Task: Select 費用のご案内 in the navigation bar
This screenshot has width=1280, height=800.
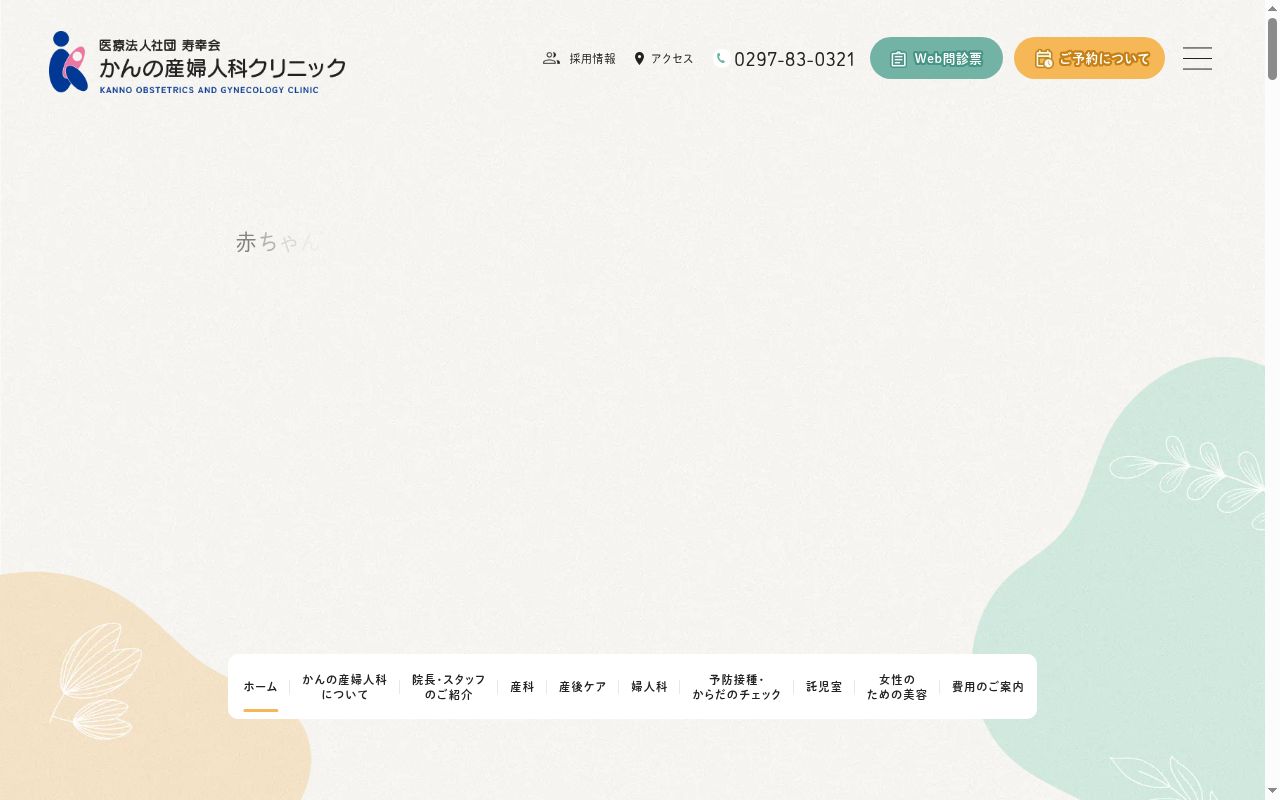Action: 988,687
